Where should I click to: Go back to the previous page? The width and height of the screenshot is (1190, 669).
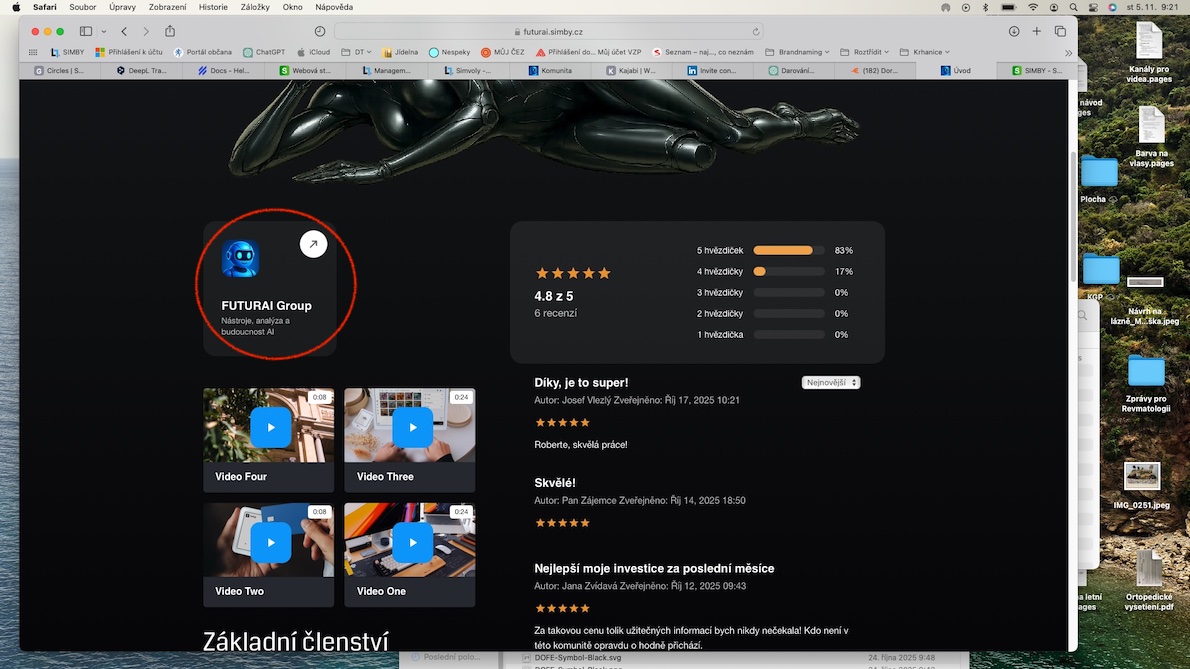pos(124,31)
